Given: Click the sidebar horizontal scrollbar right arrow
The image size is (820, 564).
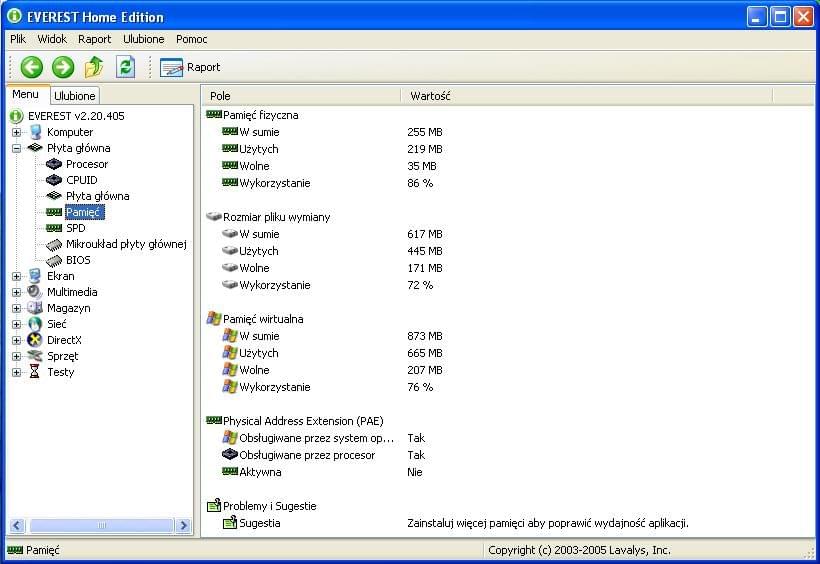Looking at the screenshot, I should click(x=183, y=525).
